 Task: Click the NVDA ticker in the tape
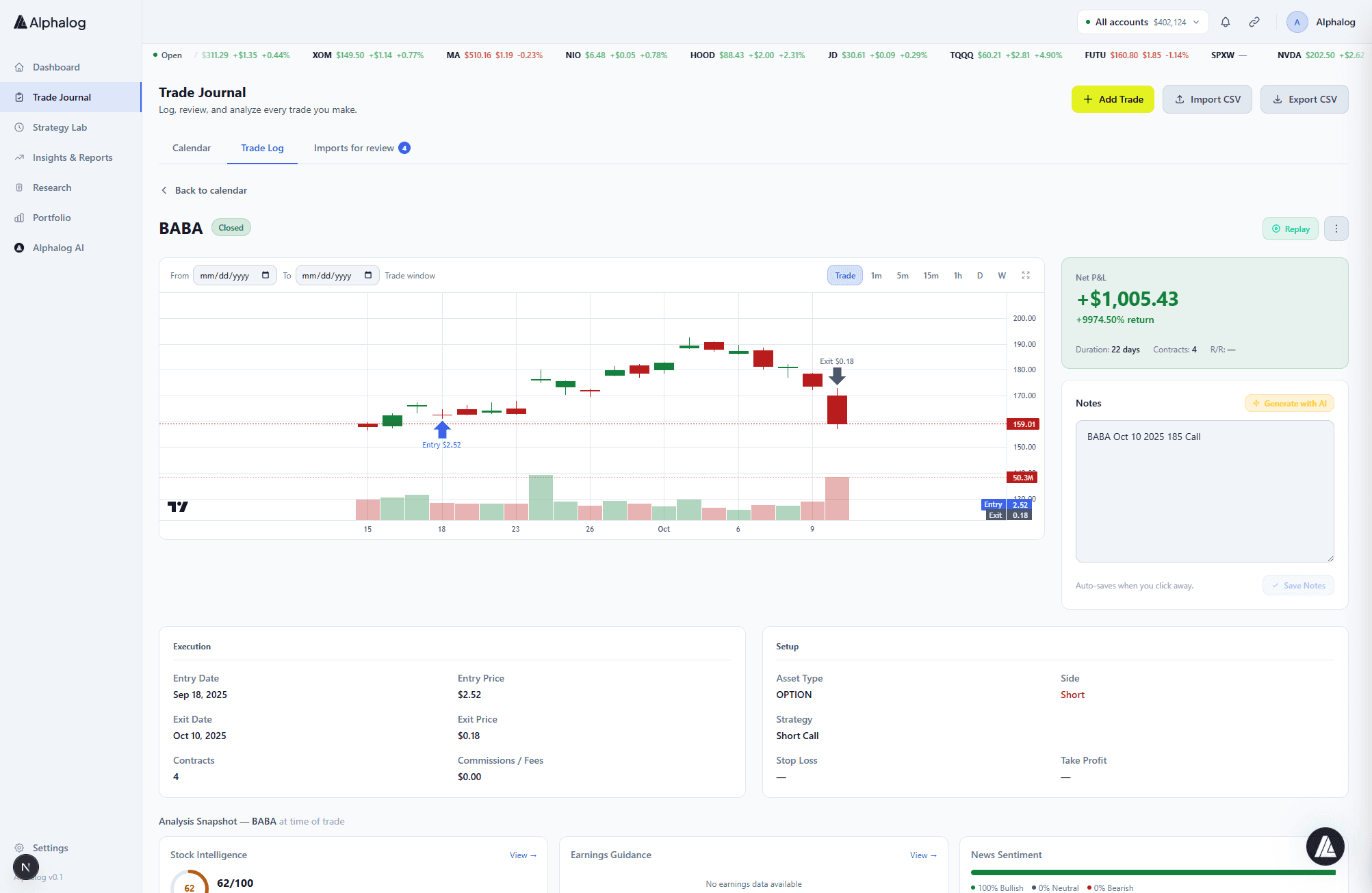click(1321, 55)
